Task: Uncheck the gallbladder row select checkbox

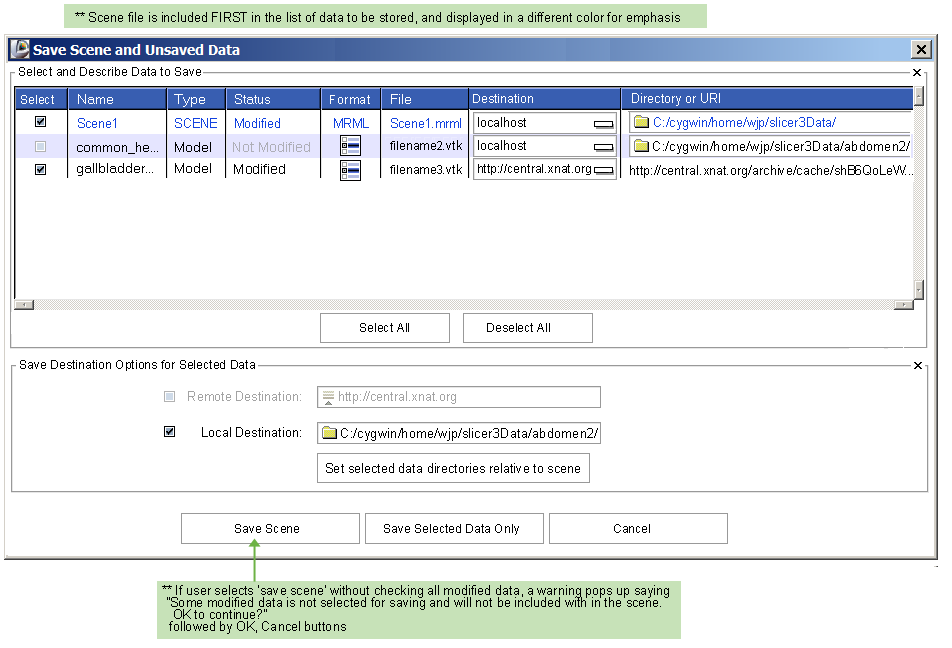Action: (41, 170)
